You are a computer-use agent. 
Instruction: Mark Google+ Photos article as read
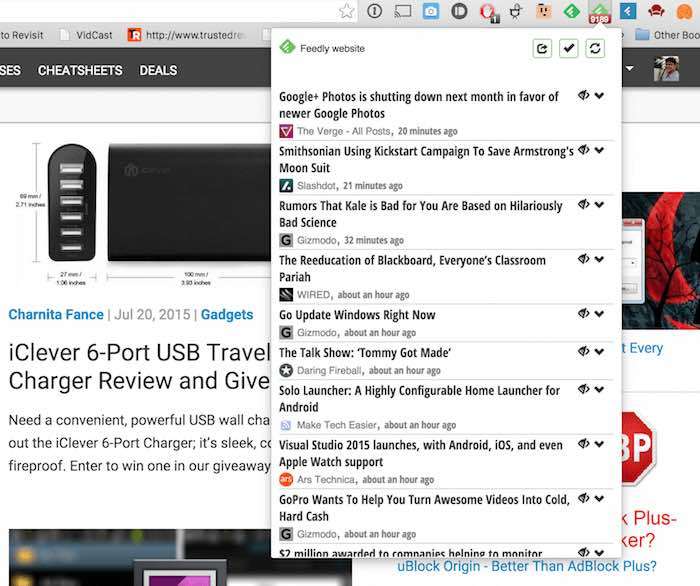pyautogui.click(x=583, y=95)
